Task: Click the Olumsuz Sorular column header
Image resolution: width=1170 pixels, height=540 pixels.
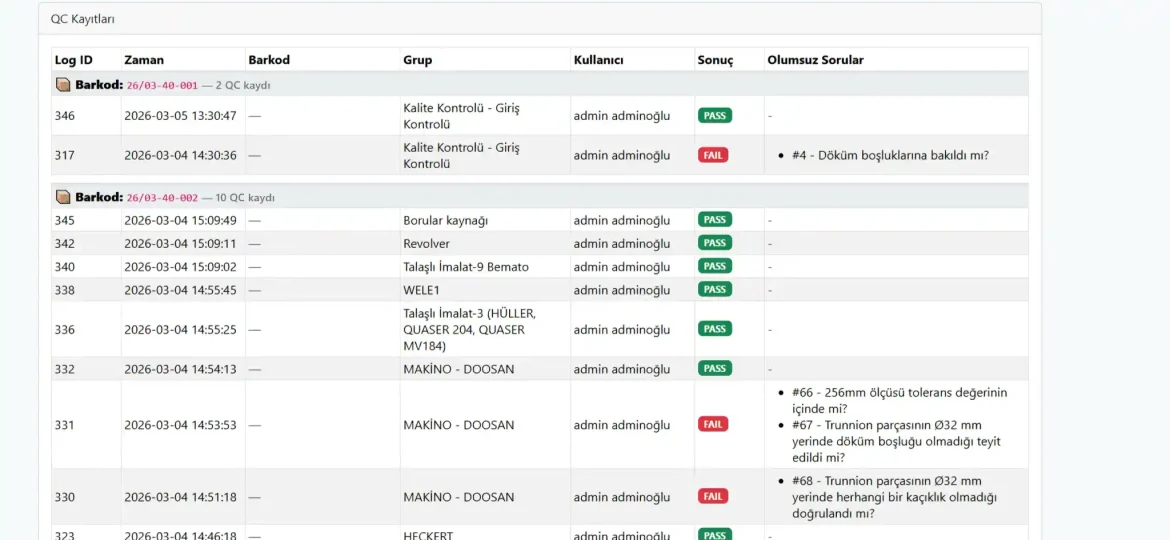Action: 815,60
